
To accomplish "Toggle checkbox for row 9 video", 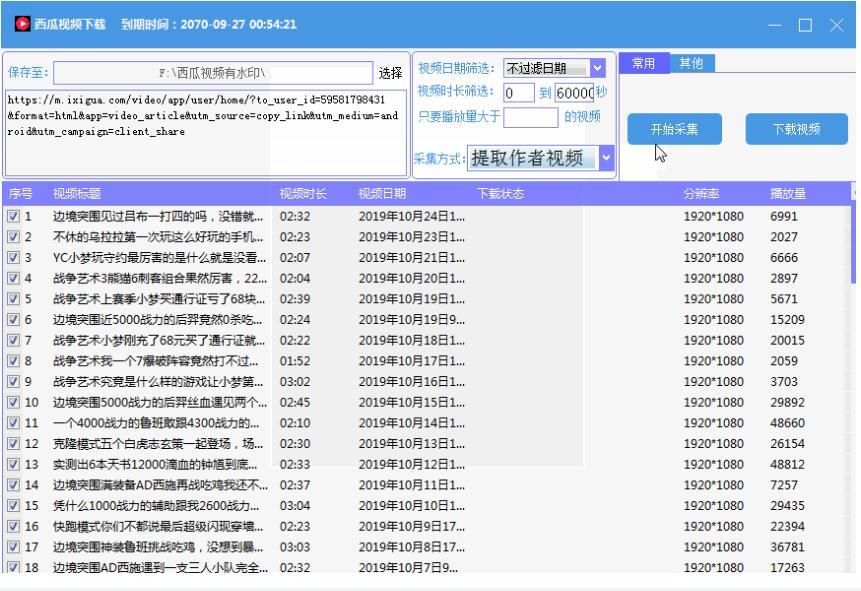I will tap(13, 382).
